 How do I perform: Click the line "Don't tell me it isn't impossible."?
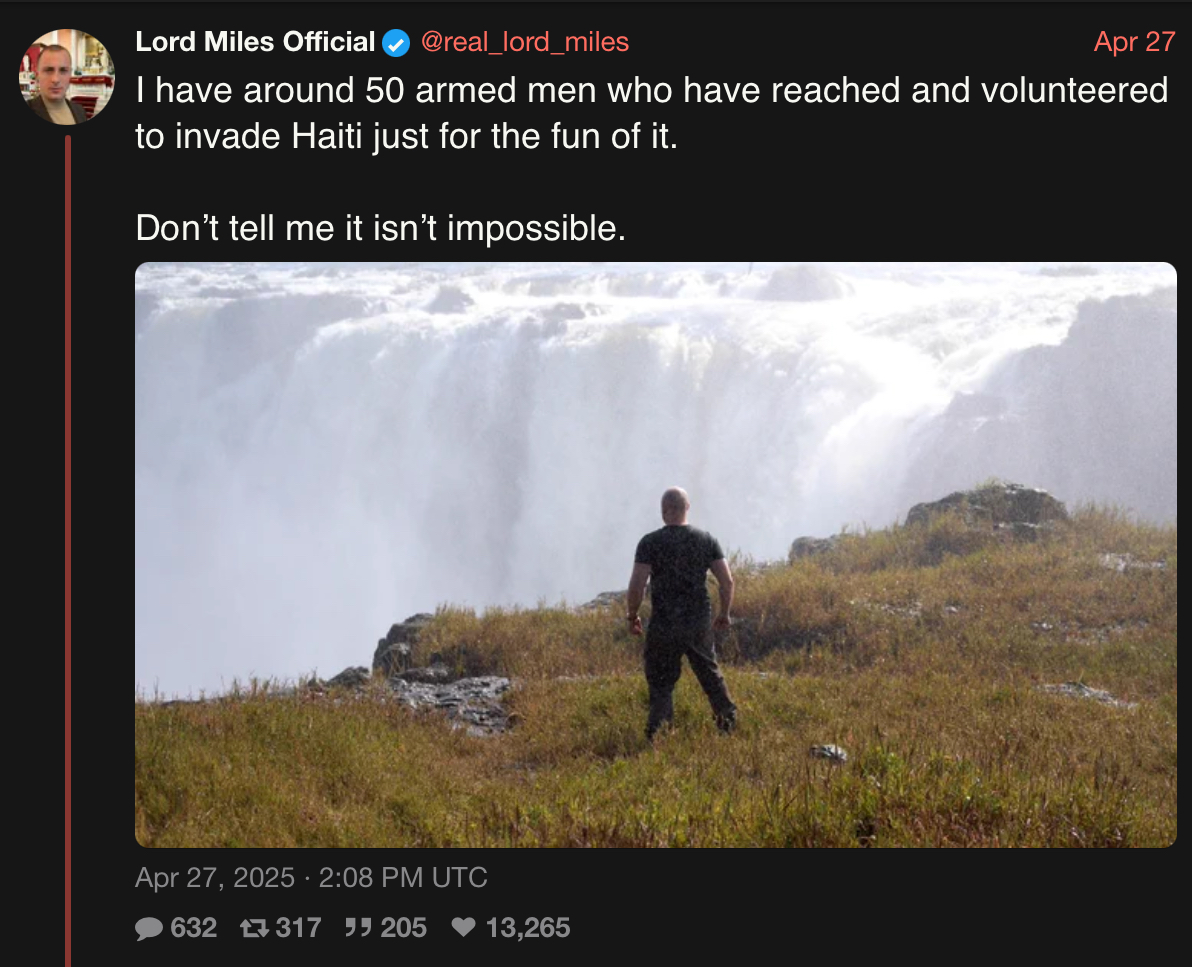pos(381,228)
